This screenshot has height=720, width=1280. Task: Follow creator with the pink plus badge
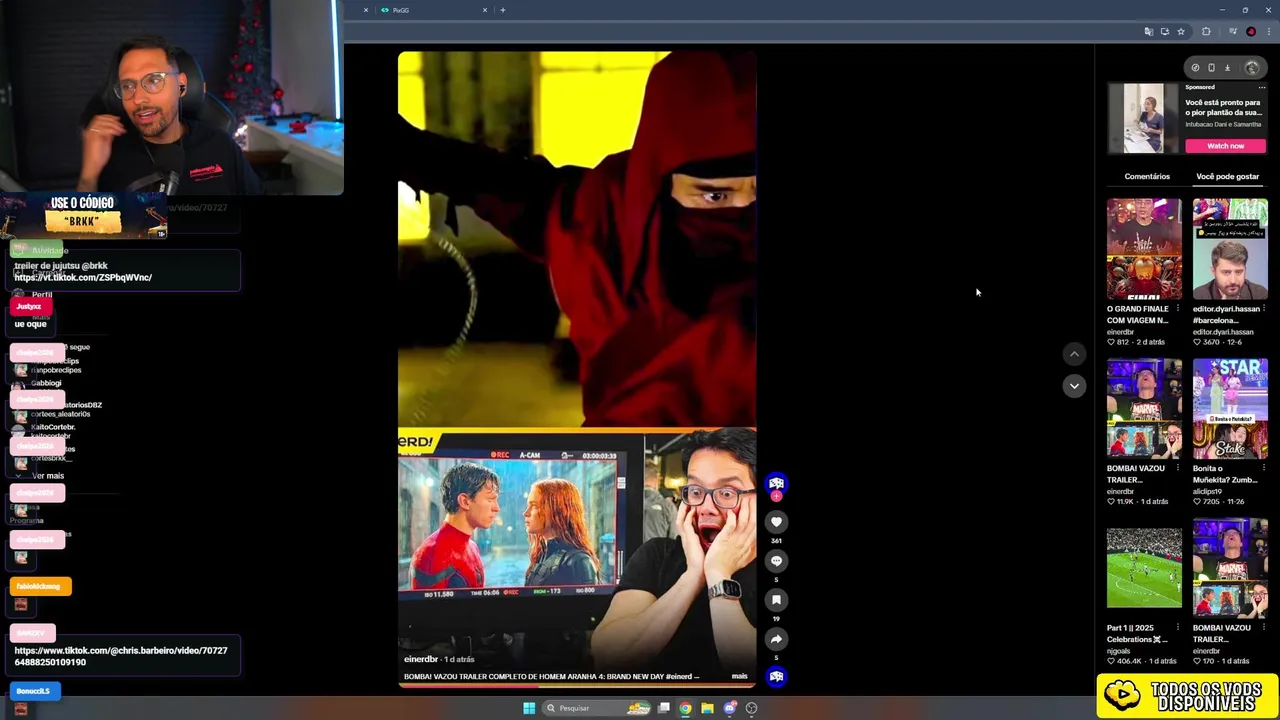776,496
